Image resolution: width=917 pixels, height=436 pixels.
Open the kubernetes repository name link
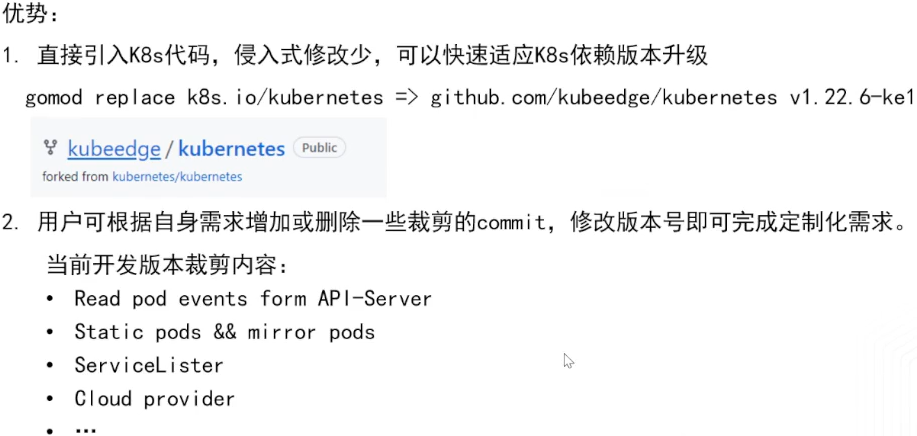(231, 149)
